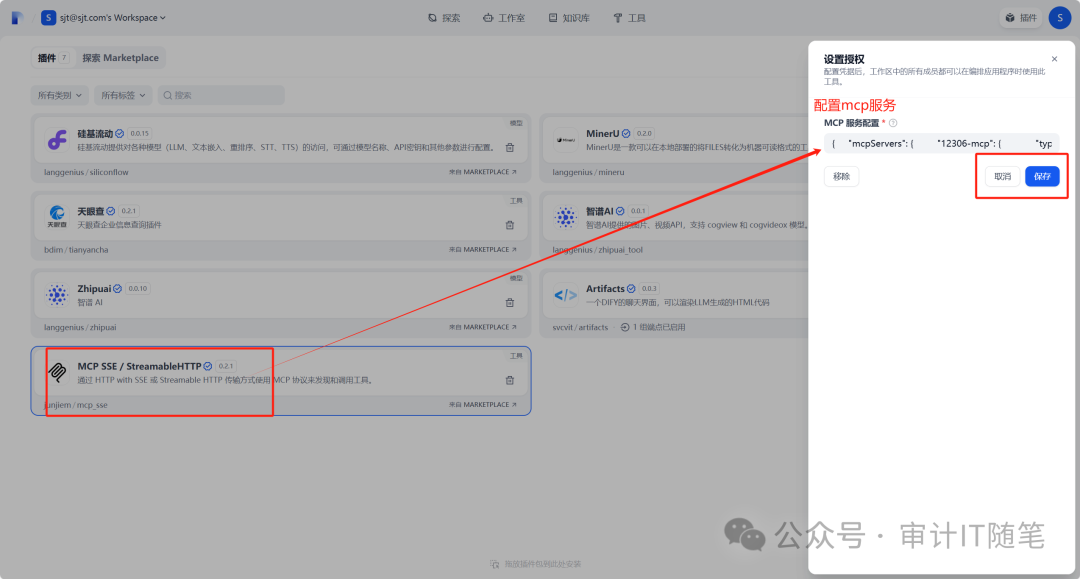
Task: Click the 1 组端点已启用 endpoint status
Action: coord(653,327)
